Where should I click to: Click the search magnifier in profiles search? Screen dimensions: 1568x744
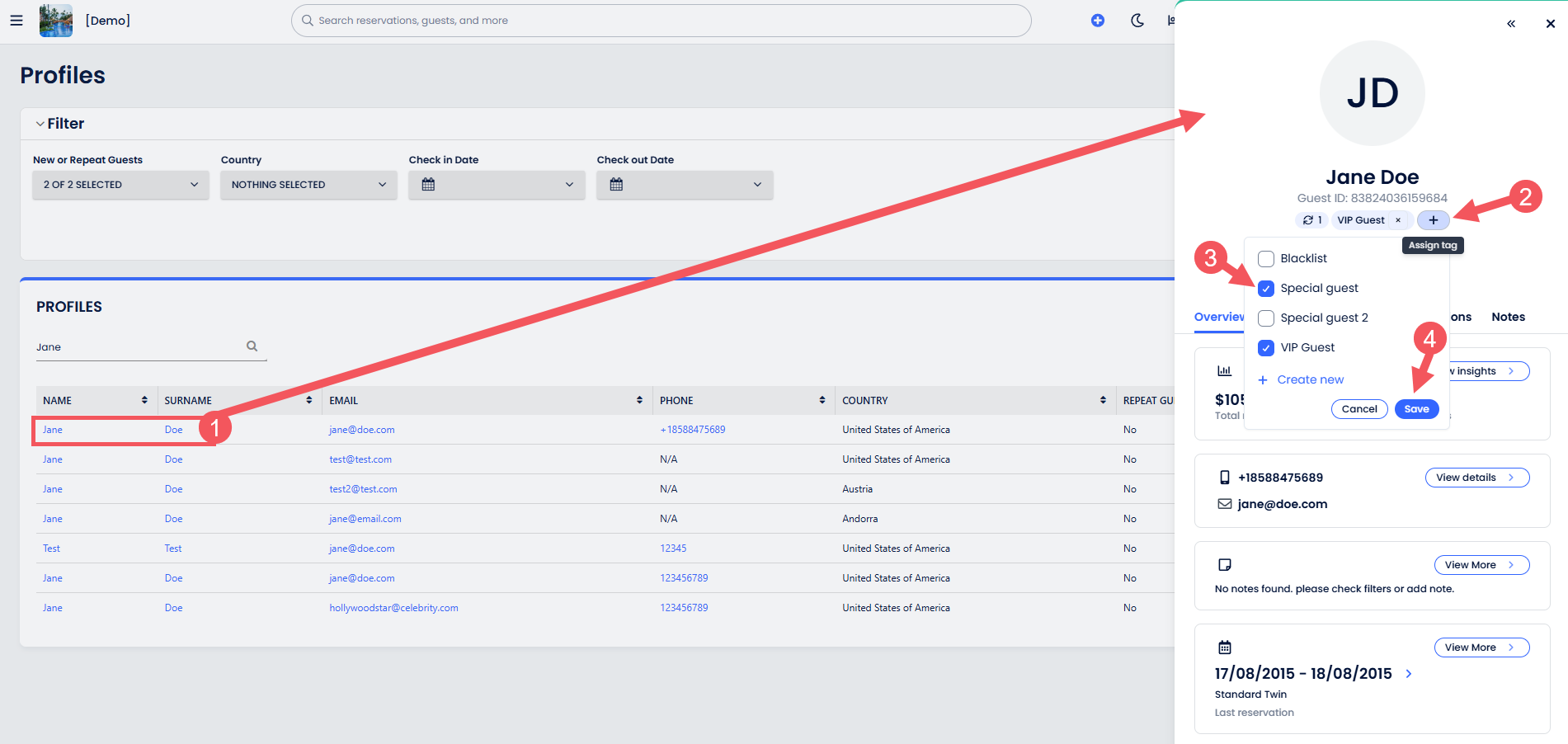tap(252, 346)
